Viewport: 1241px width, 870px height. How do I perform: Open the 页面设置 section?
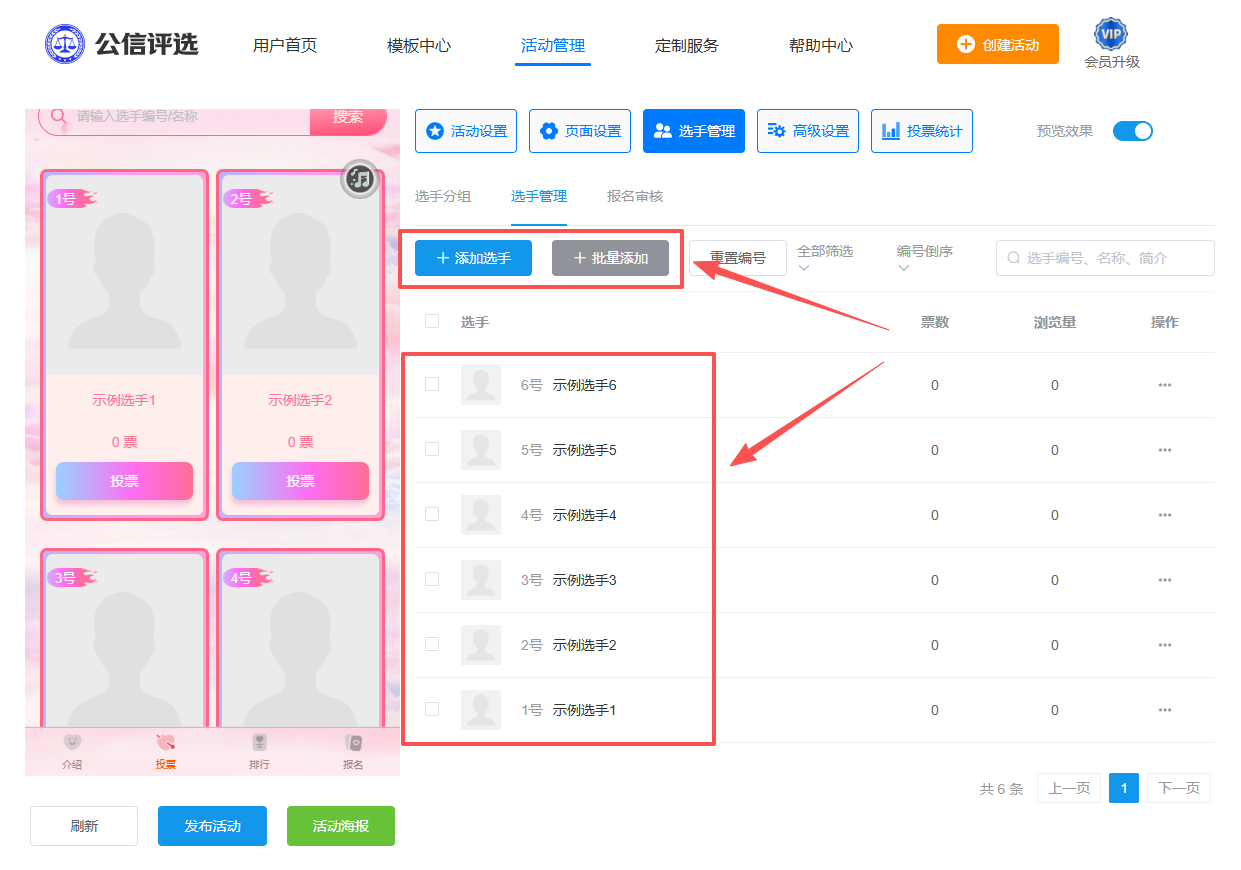tap(580, 131)
